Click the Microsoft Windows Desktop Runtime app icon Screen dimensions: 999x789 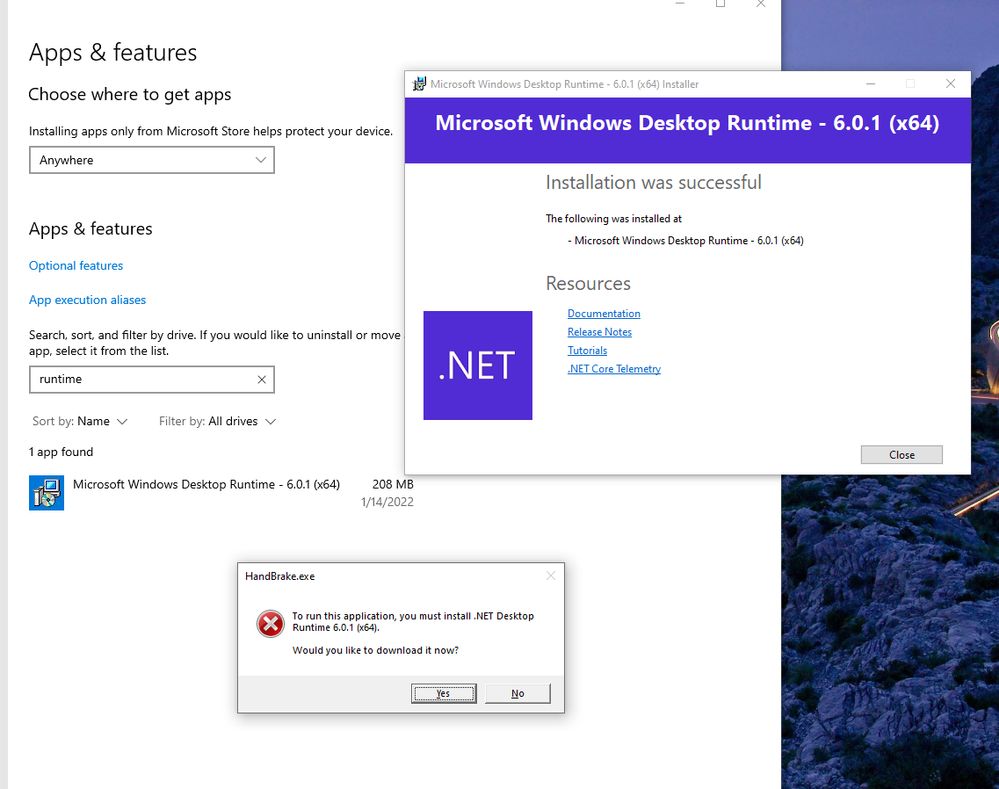pos(47,493)
